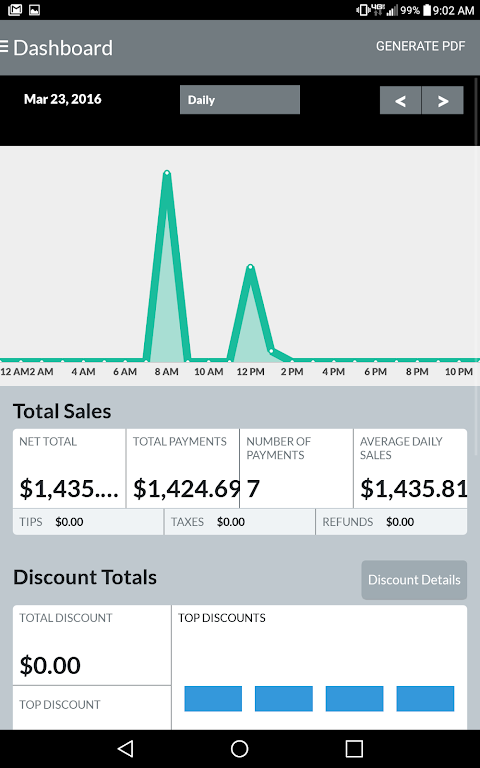Open image notification icon in status bar
The height and width of the screenshot is (768, 480).
pyautogui.click(x=34, y=9)
